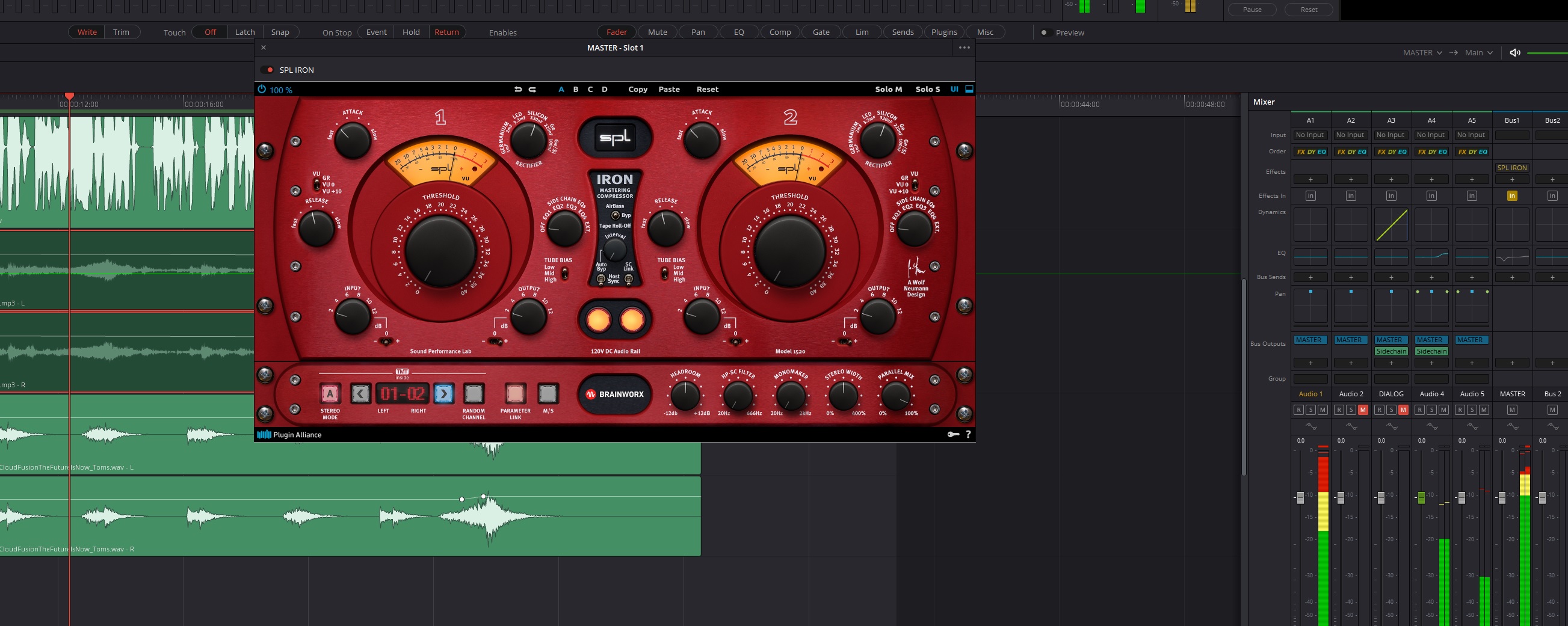Click the red timeline playhead marker
Image resolution: width=1568 pixels, height=626 pixels.
point(69,96)
